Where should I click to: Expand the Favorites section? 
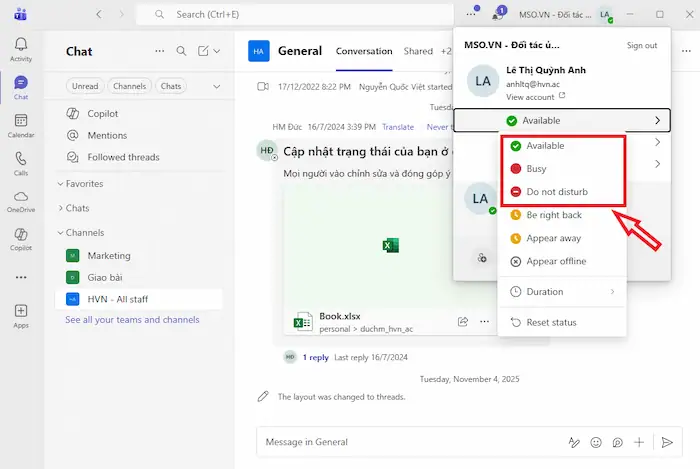click(61, 184)
